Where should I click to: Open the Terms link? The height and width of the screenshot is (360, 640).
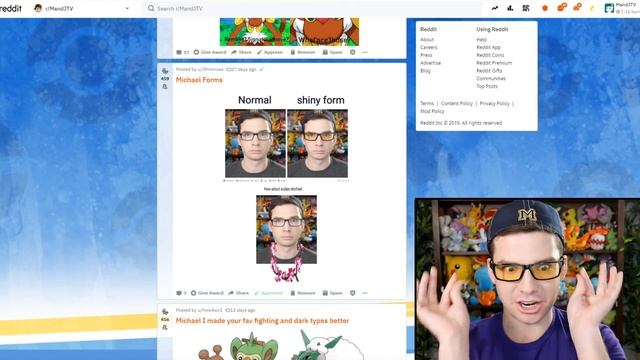tap(427, 103)
